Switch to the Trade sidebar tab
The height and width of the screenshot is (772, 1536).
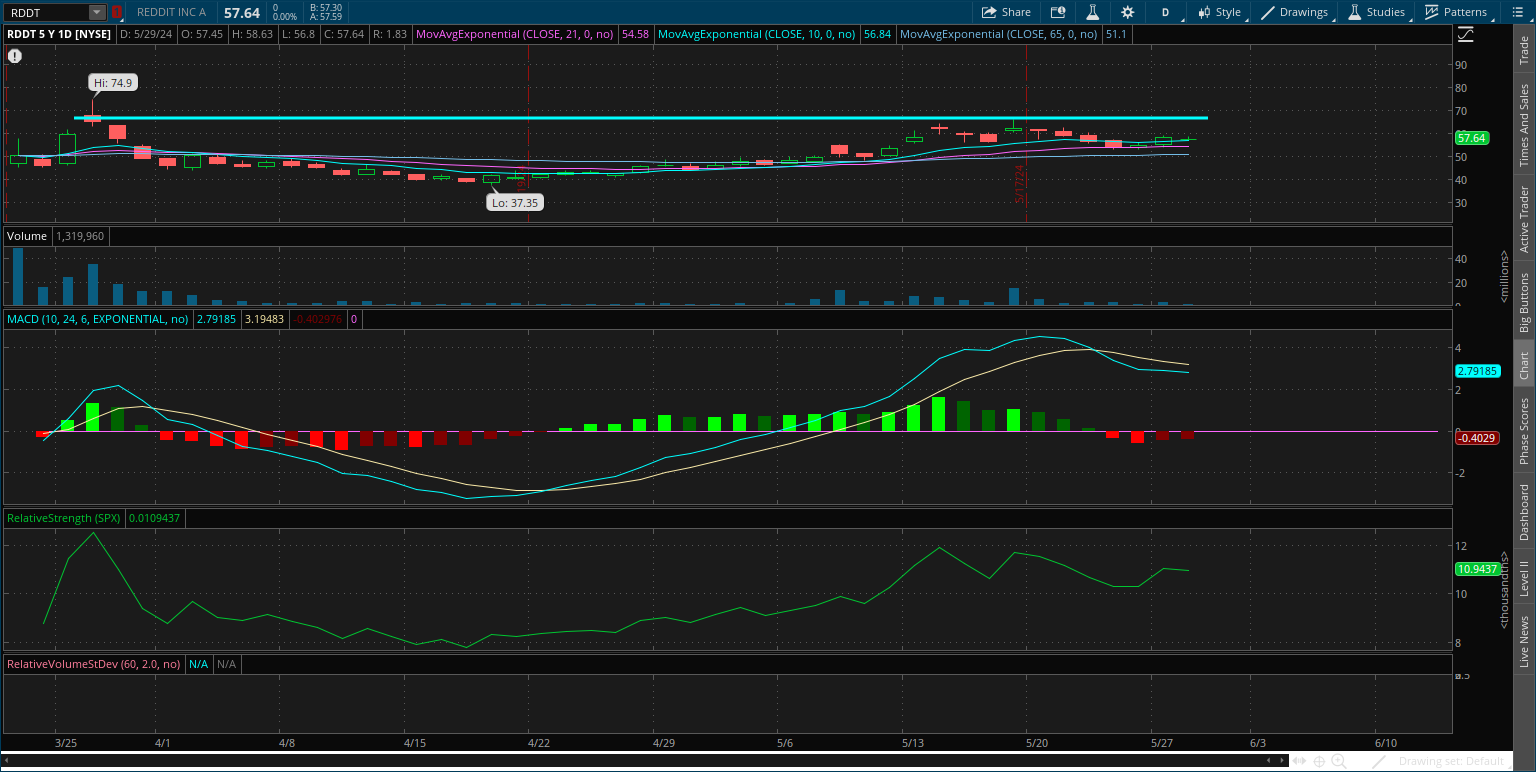pos(1524,51)
